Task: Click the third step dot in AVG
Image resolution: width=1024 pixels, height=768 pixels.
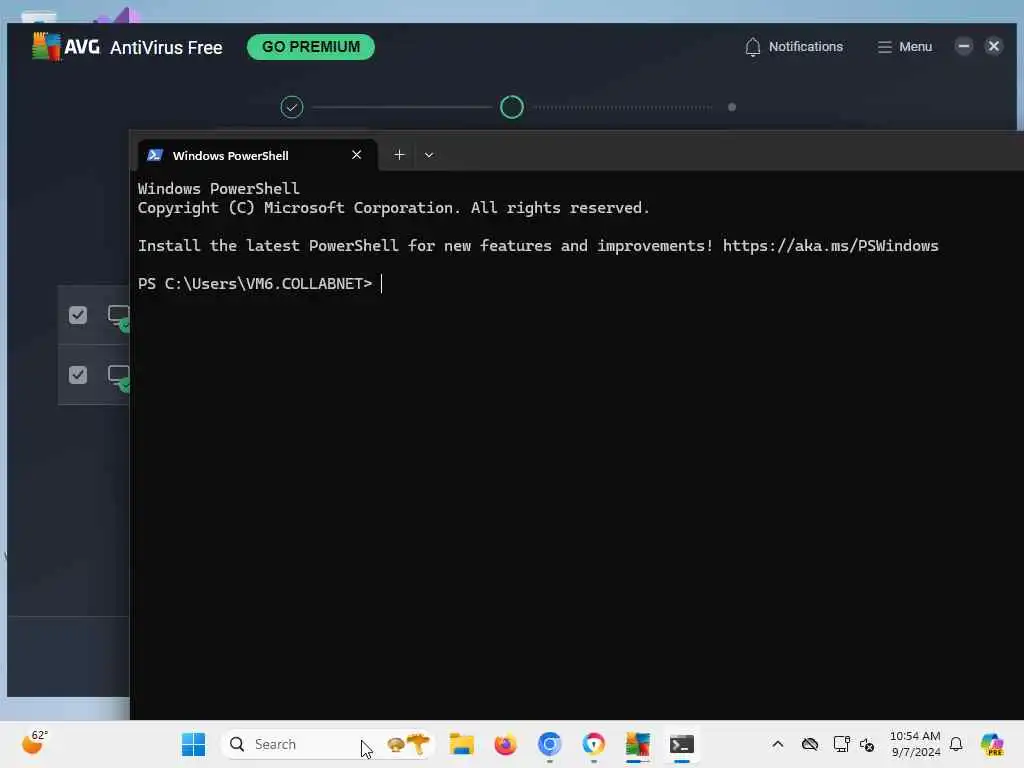Action: tap(732, 107)
